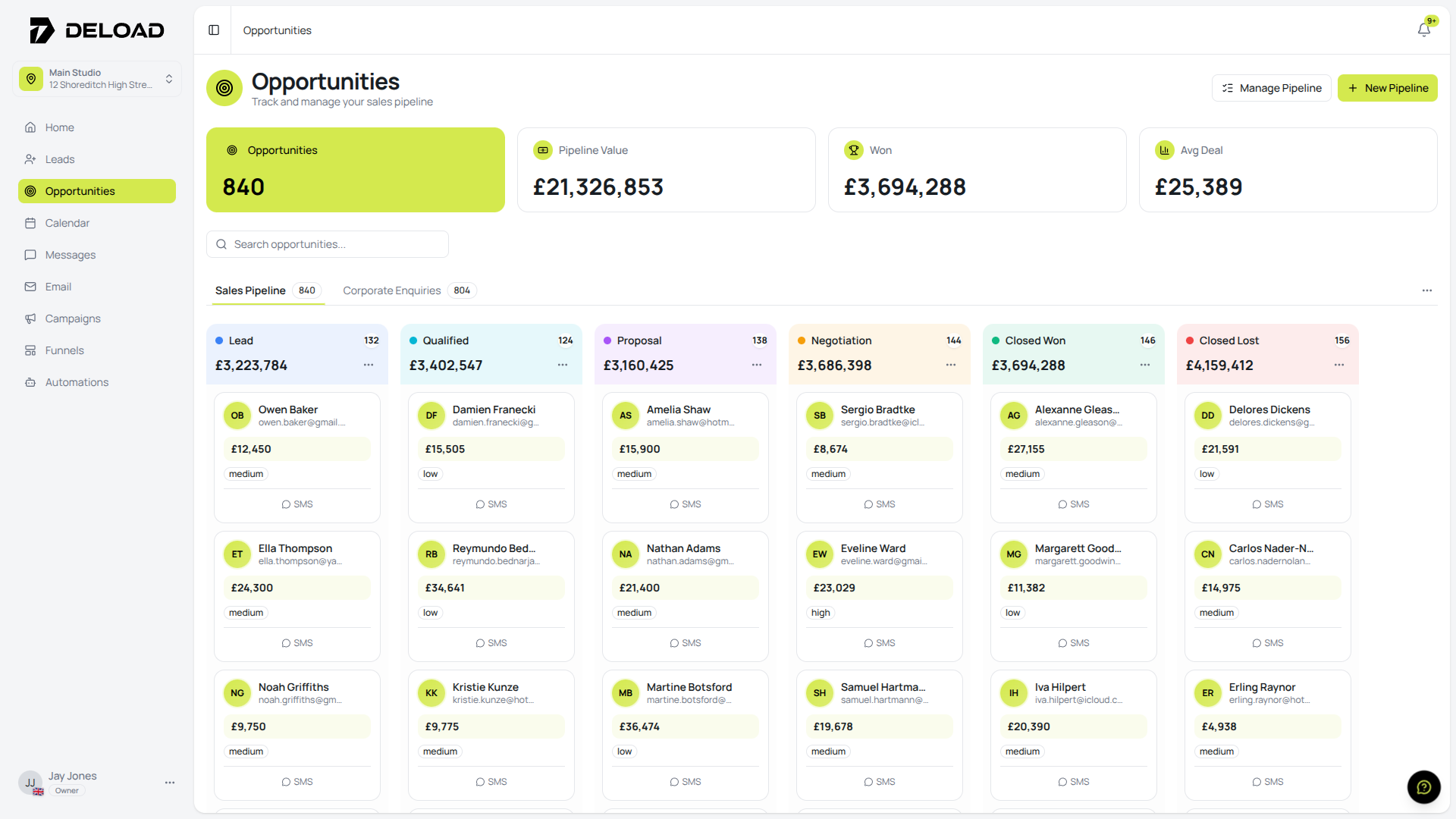
Task: Click the Messages sidebar icon
Action: click(x=30, y=255)
